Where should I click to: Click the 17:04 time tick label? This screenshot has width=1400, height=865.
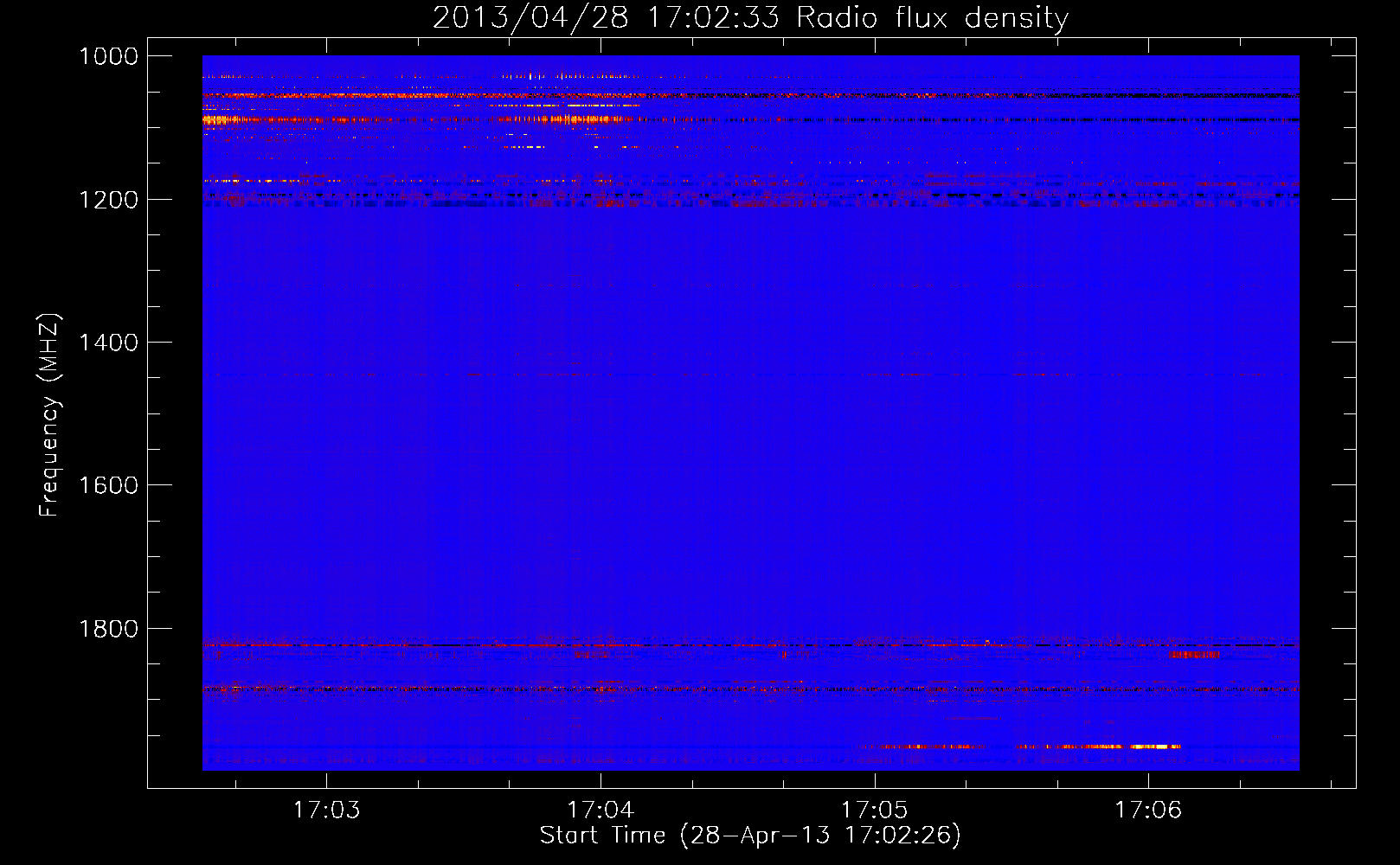point(600,811)
